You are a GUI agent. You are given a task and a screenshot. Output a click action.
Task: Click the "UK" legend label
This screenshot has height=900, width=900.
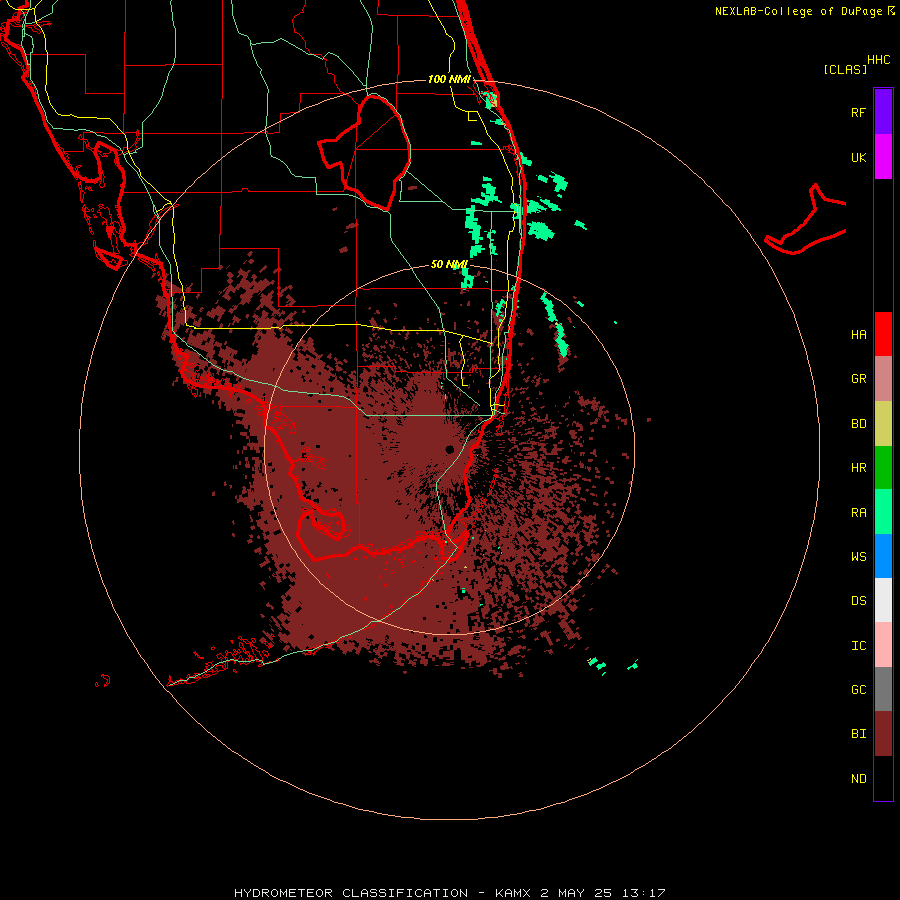[858, 158]
